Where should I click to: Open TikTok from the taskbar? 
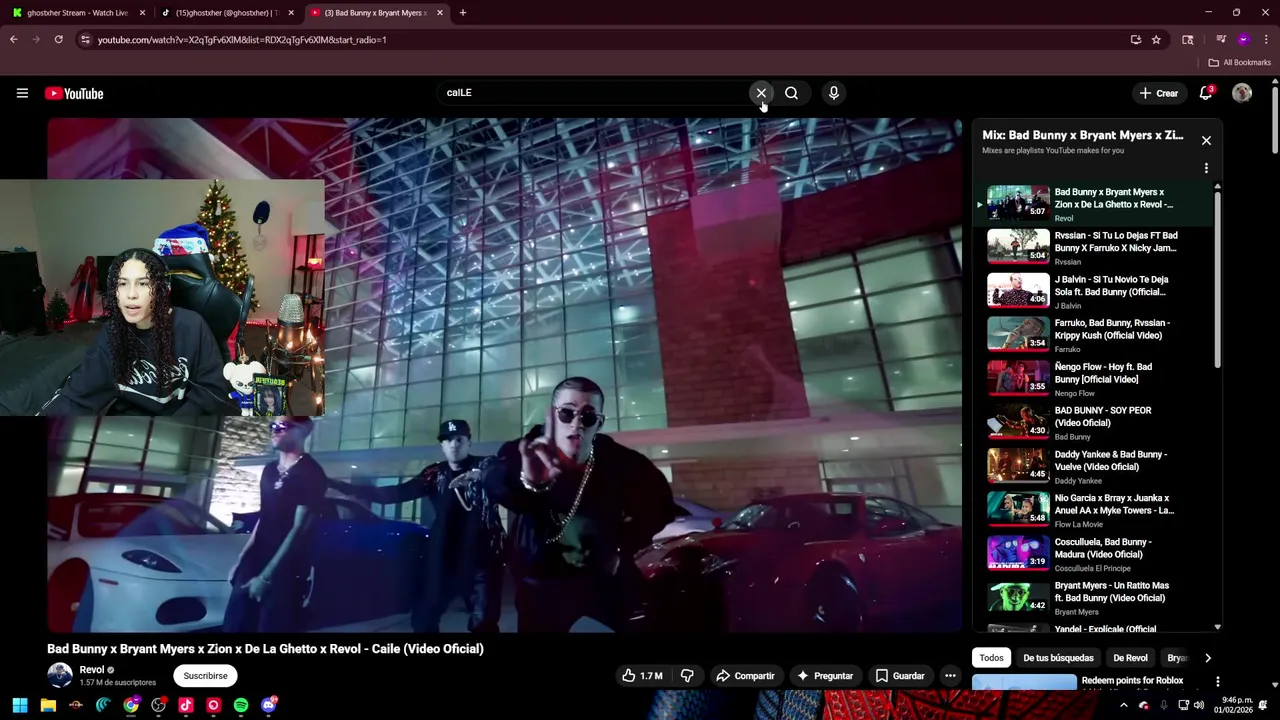pos(186,705)
